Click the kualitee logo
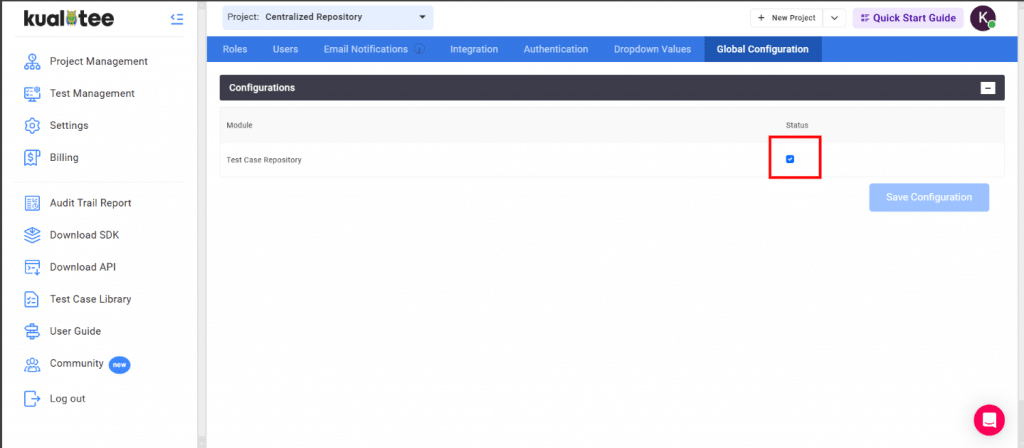This screenshot has height=448, width=1024. point(69,18)
